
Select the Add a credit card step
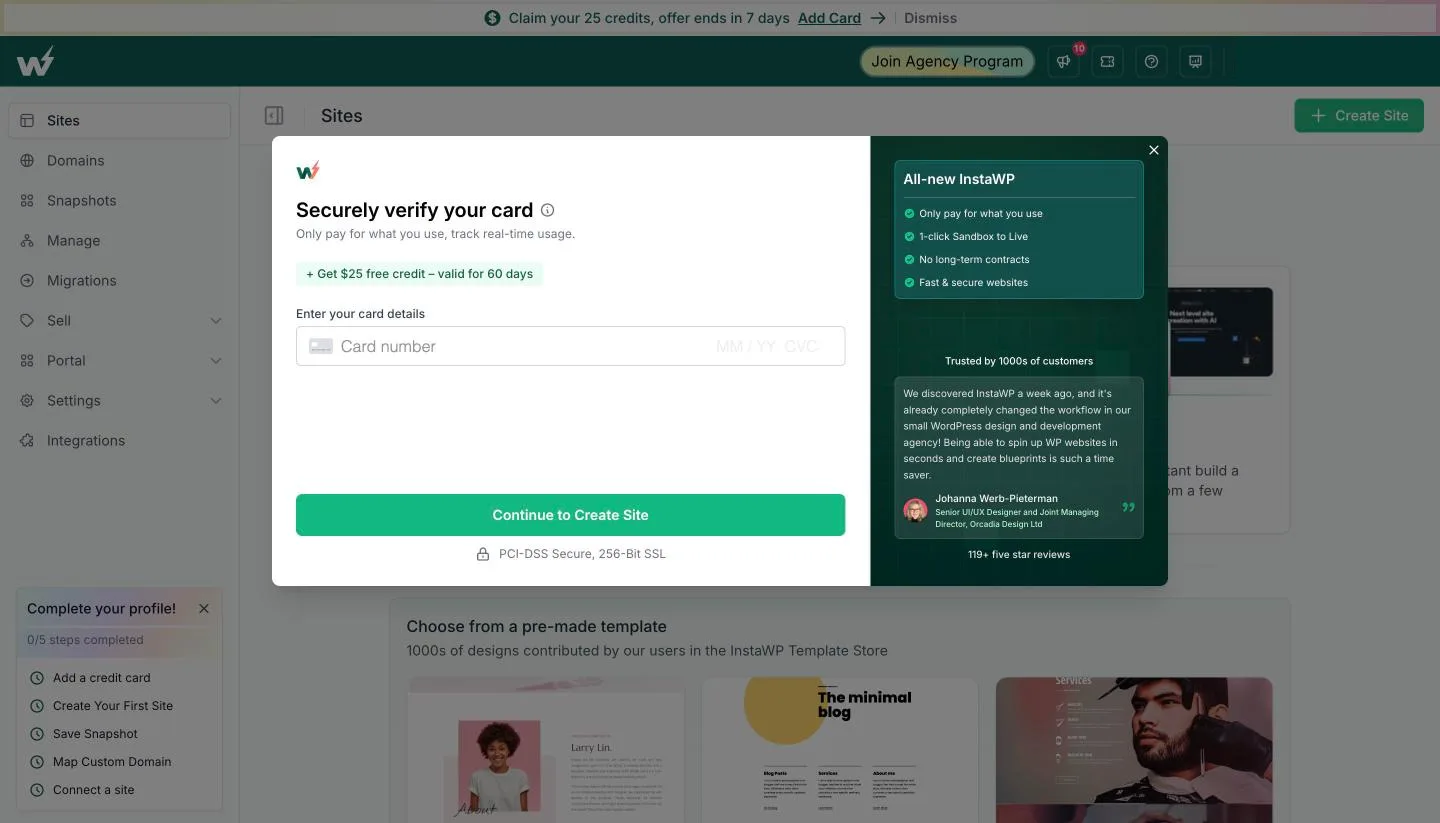[102, 678]
